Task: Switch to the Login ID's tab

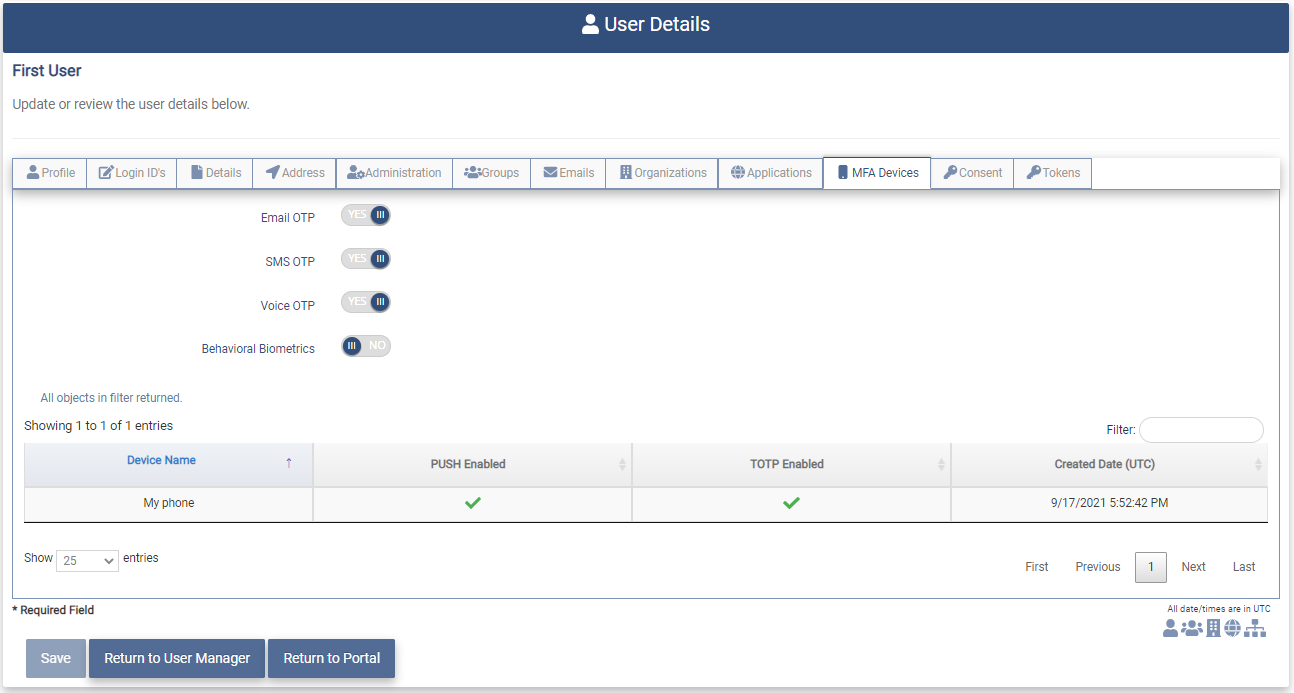Action: click(x=132, y=173)
